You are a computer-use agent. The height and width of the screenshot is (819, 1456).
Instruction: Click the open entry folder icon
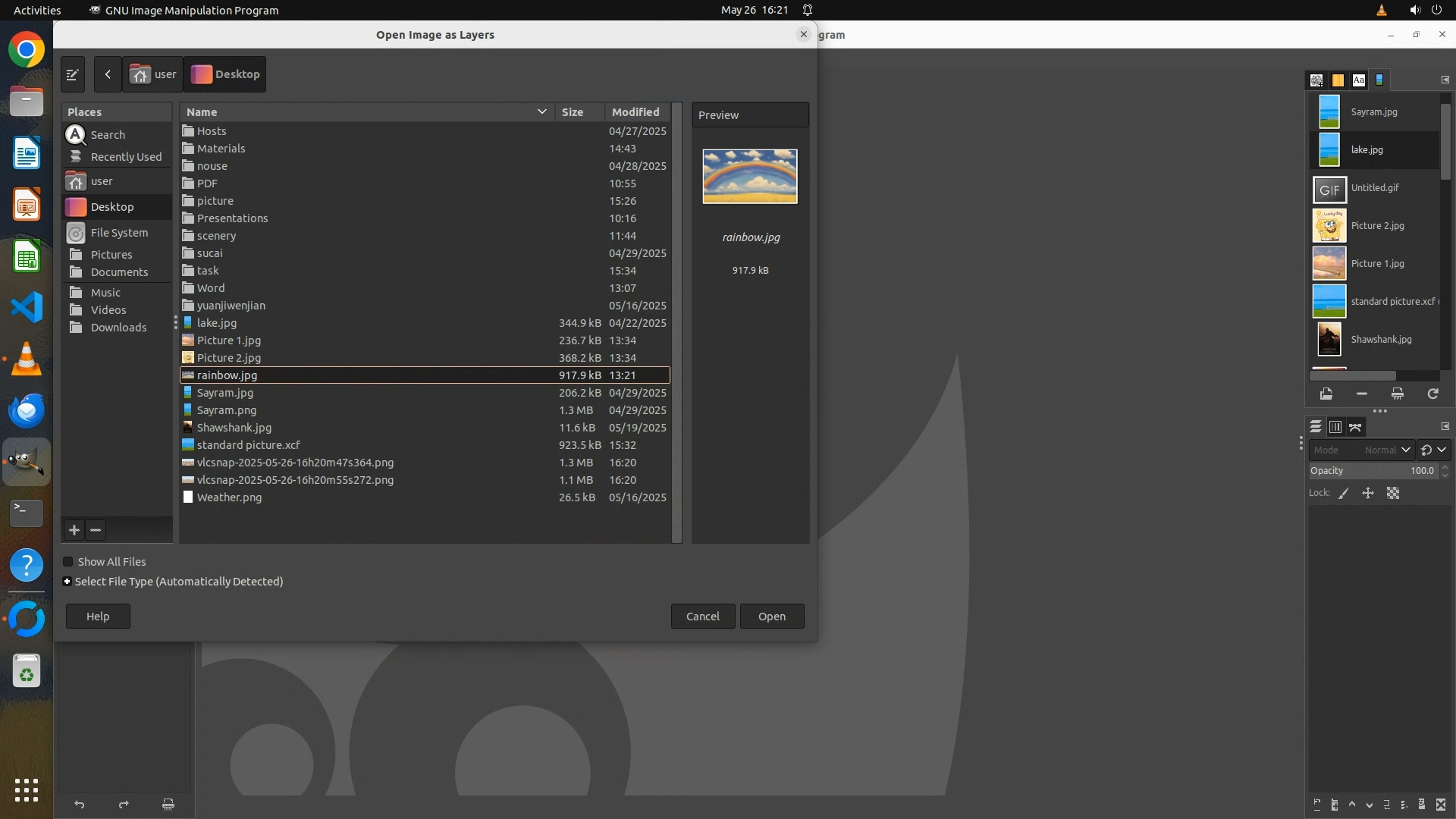1326,394
